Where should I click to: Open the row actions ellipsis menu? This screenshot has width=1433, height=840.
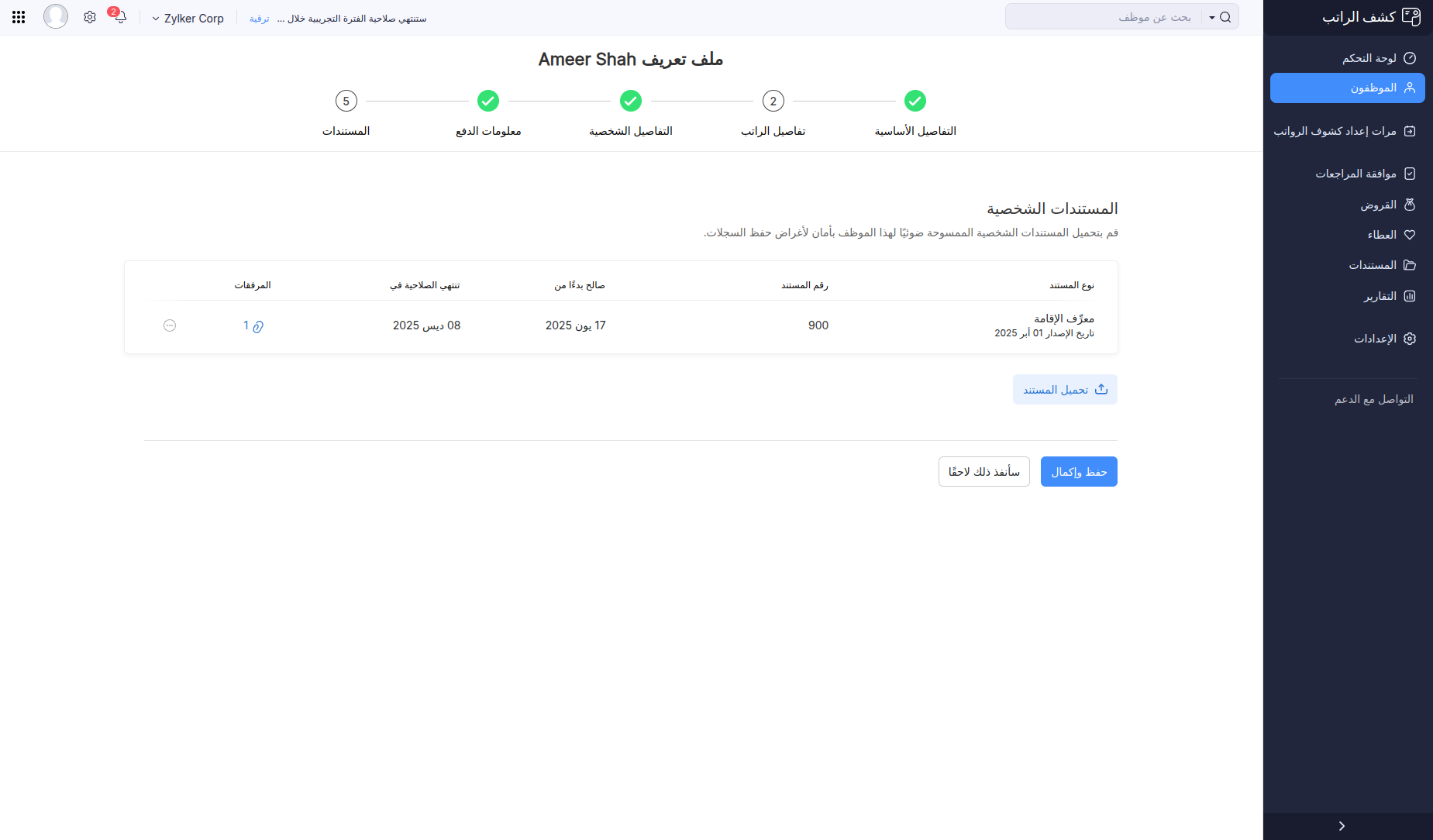(170, 325)
